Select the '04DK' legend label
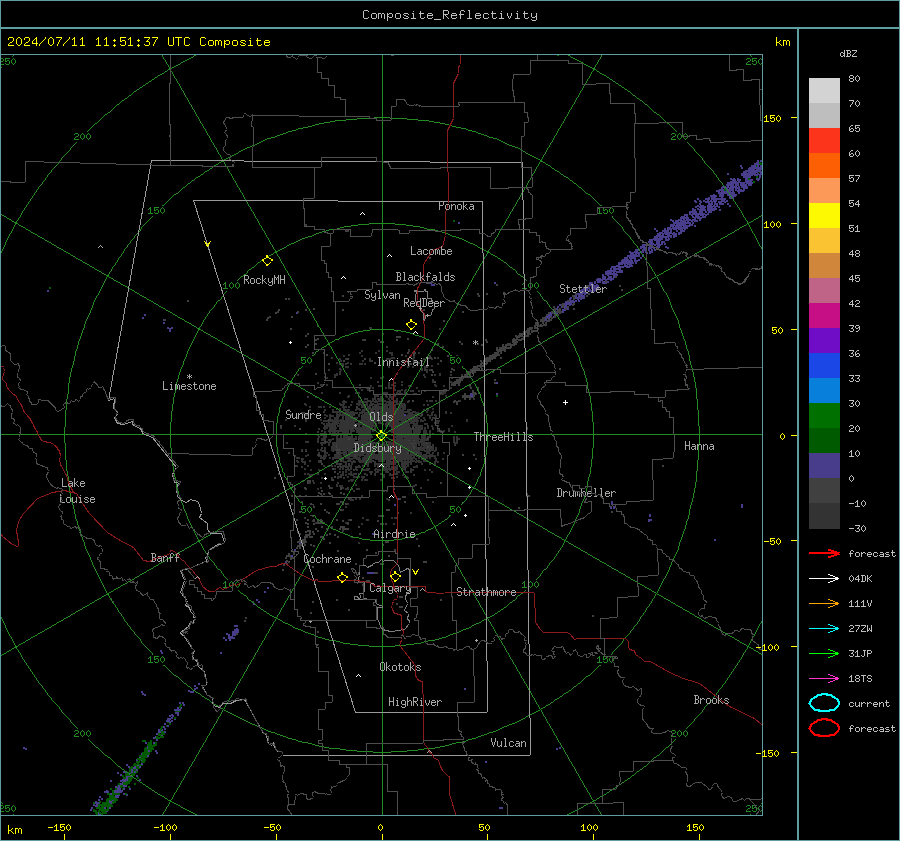 (860, 579)
